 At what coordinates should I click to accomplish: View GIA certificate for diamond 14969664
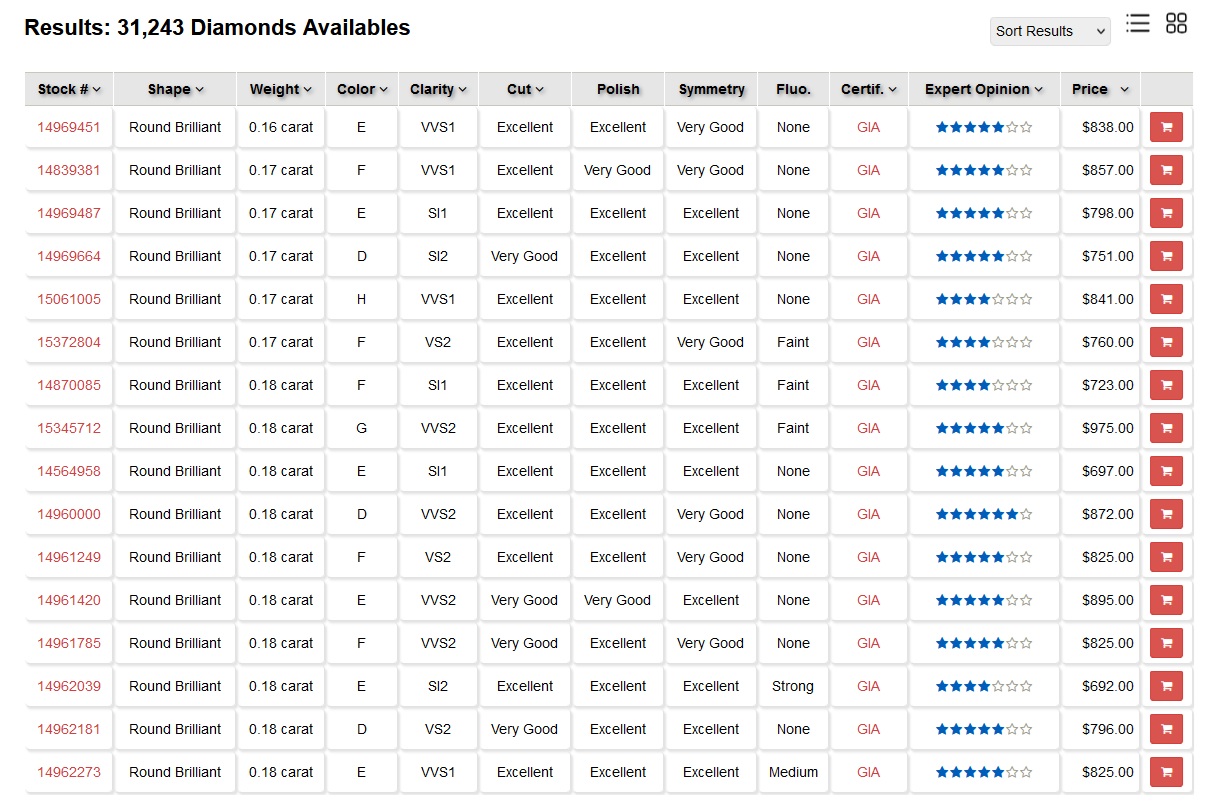tap(868, 256)
